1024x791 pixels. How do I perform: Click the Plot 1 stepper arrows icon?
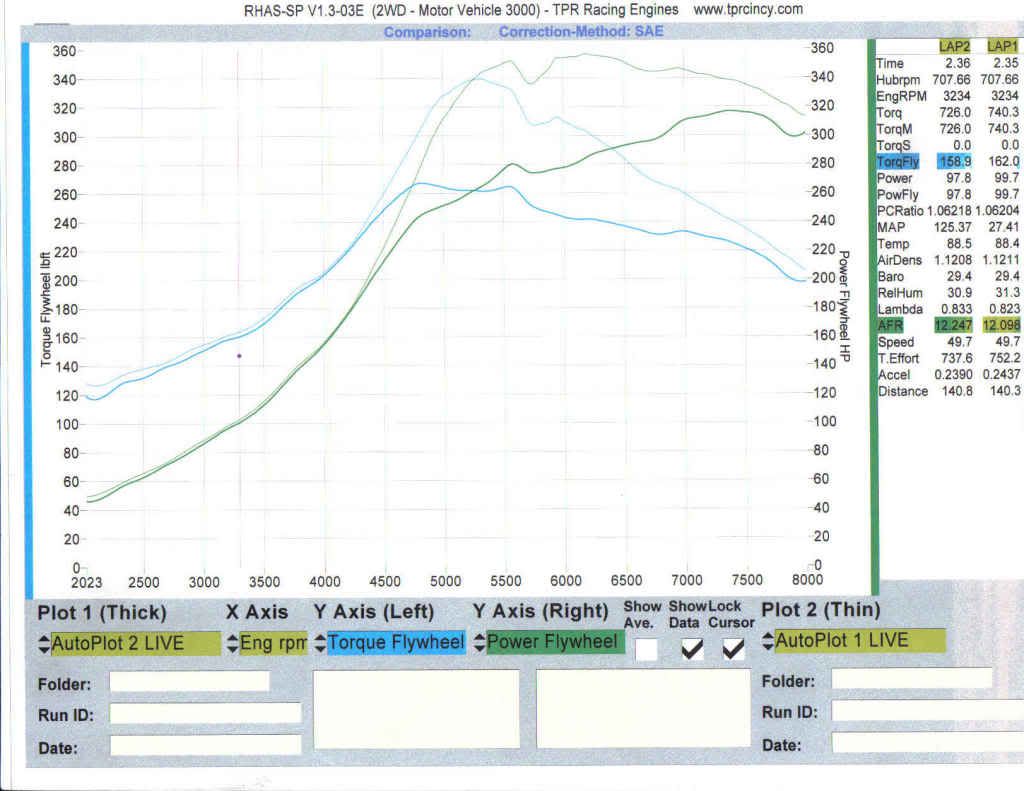point(44,643)
